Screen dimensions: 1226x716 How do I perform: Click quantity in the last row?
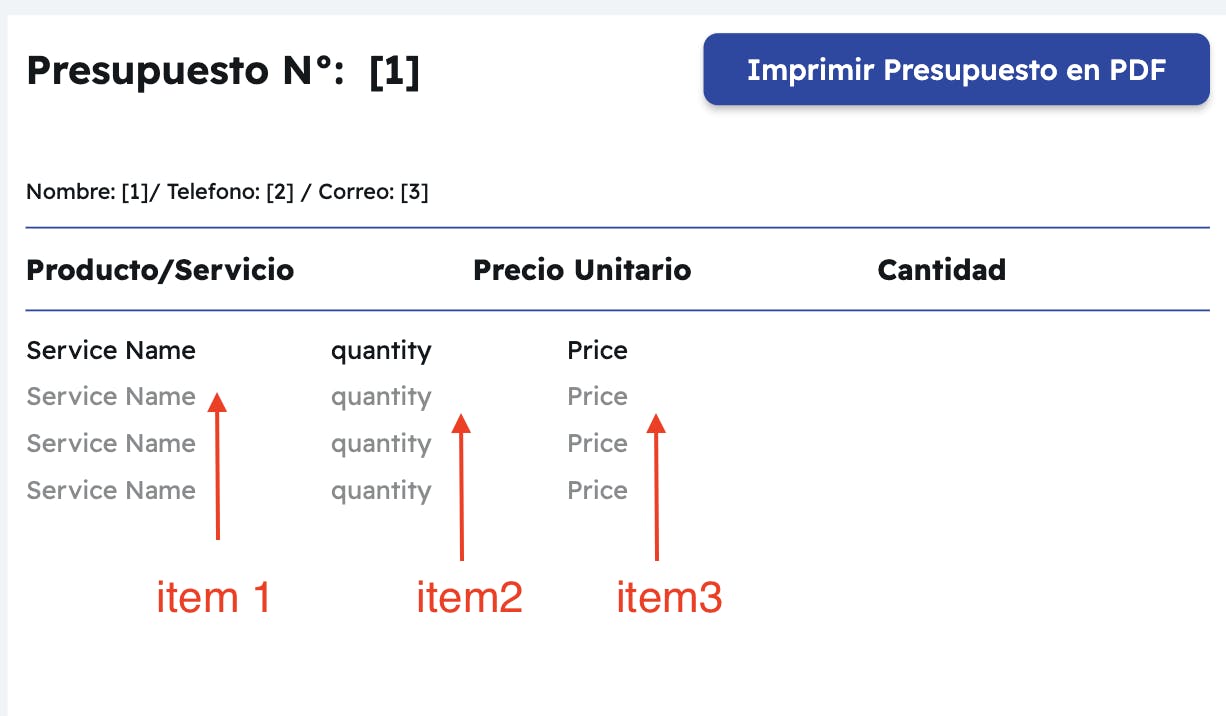[x=381, y=491]
